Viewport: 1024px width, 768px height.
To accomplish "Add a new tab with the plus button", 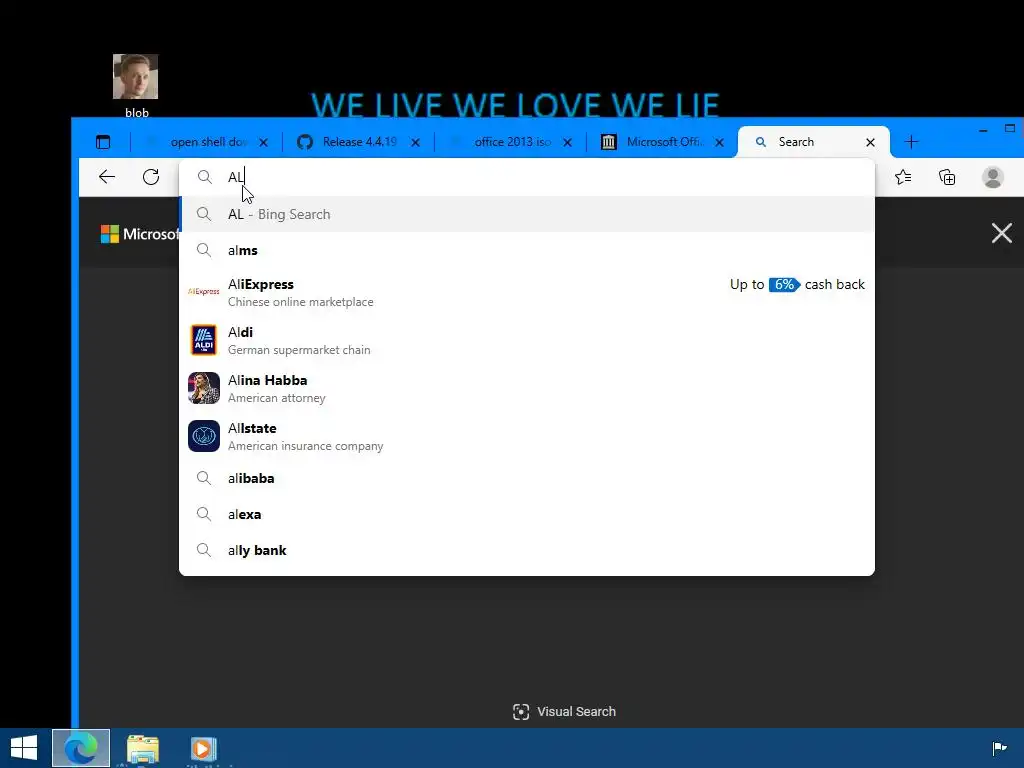I will [x=911, y=142].
